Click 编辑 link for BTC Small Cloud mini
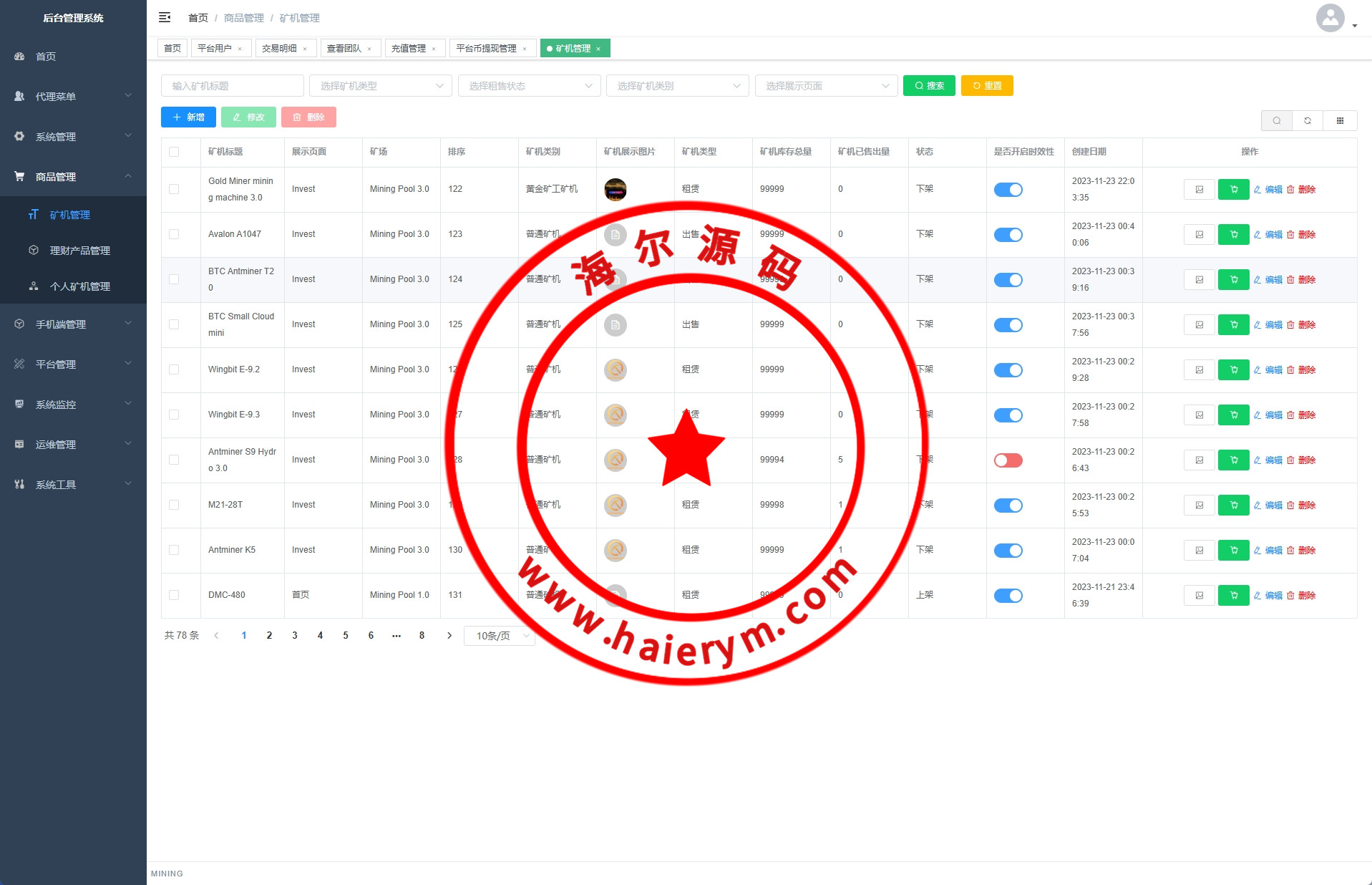Screen dimensions: 1372x885 coord(1268,324)
